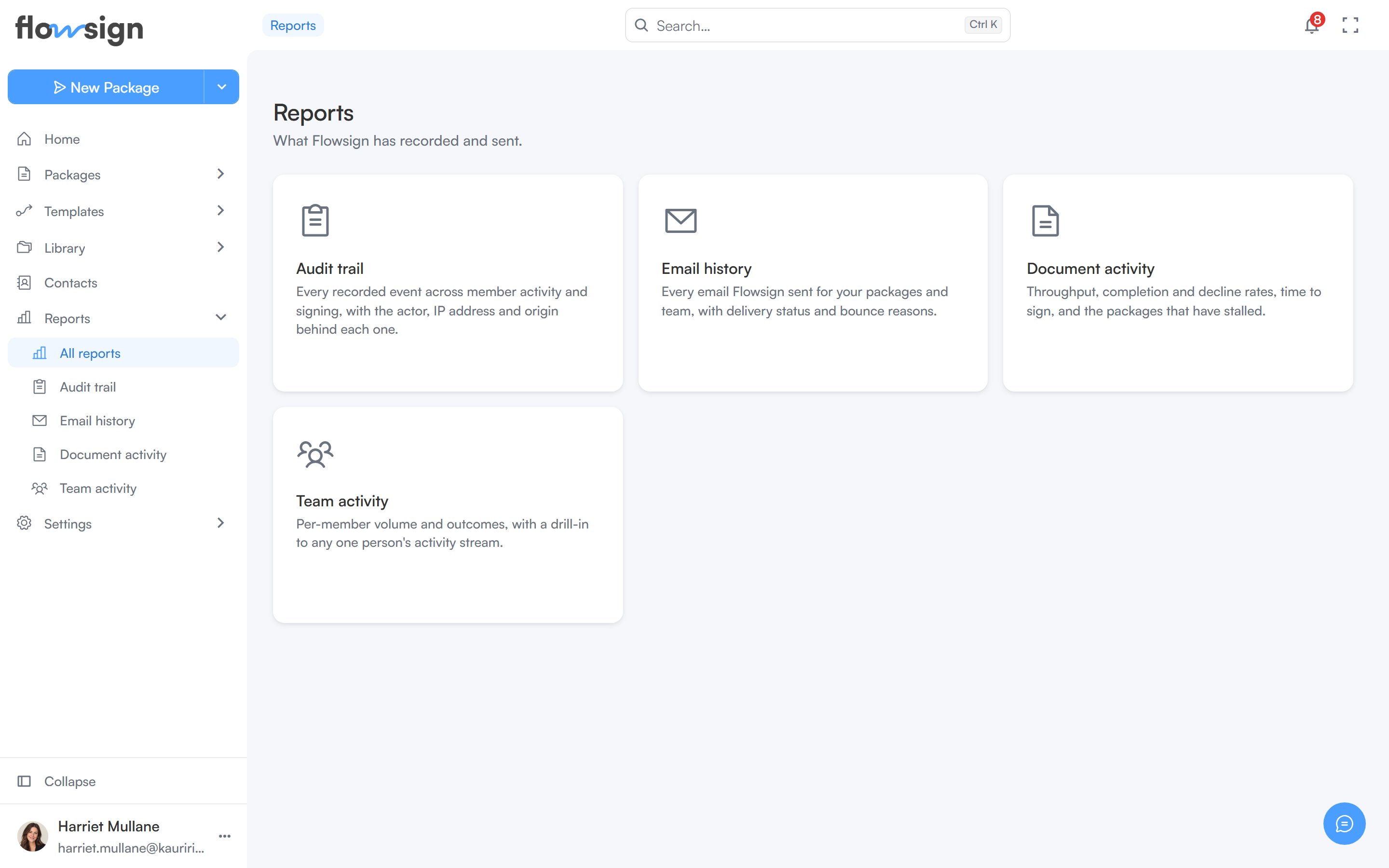The height and width of the screenshot is (868, 1389).
Task: Click the All reports chart icon
Action: tap(40, 353)
